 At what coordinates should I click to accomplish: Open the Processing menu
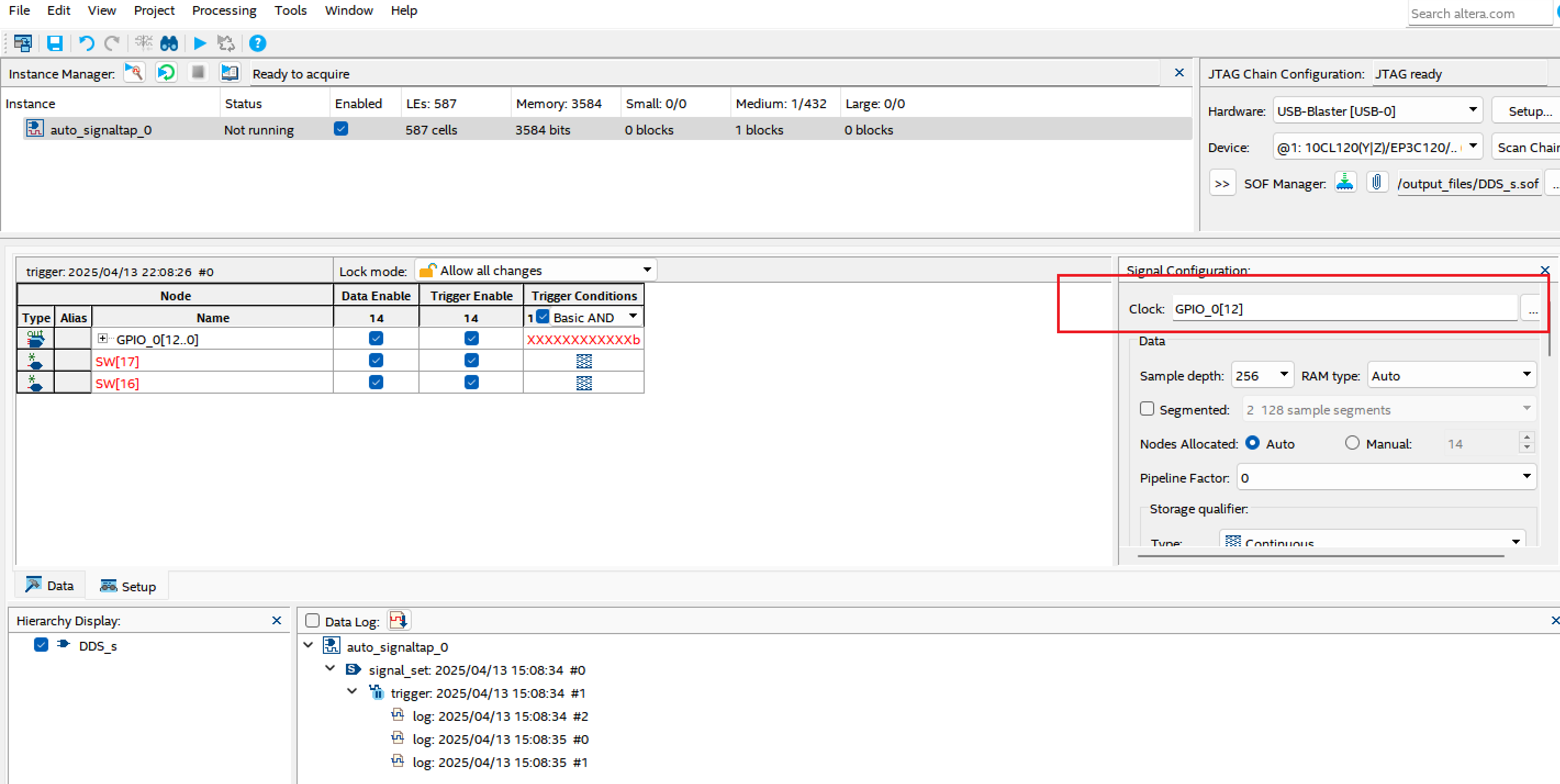click(x=223, y=10)
